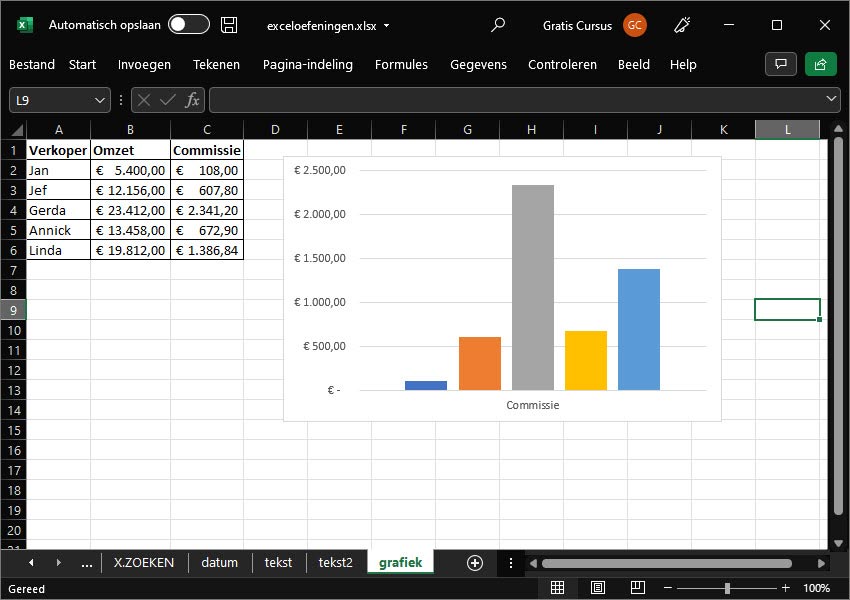Screen dimensions: 850x600
Task: Select the orange Jef bar in chart
Action: pos(480,363)
